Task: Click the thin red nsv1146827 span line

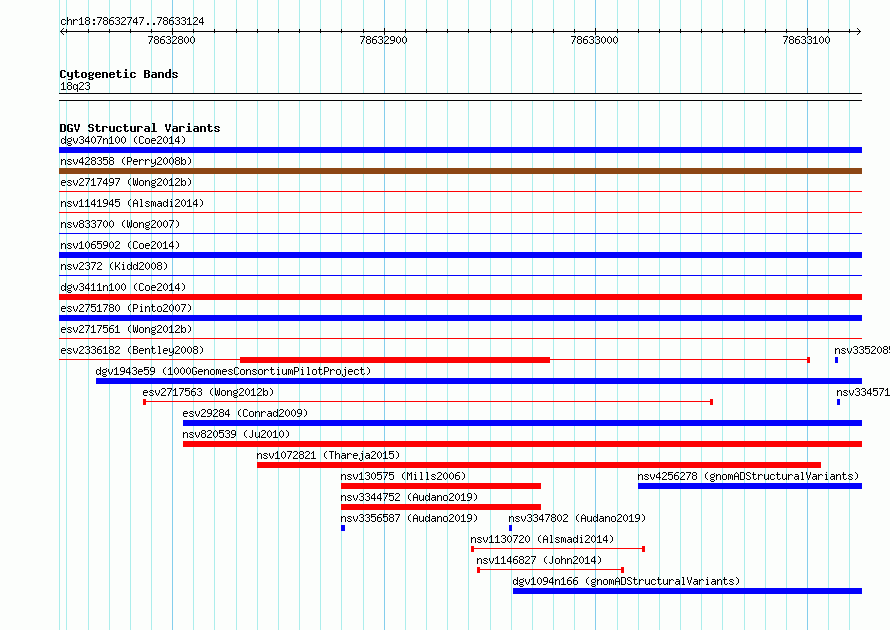Action: click(x=551, y=570)
